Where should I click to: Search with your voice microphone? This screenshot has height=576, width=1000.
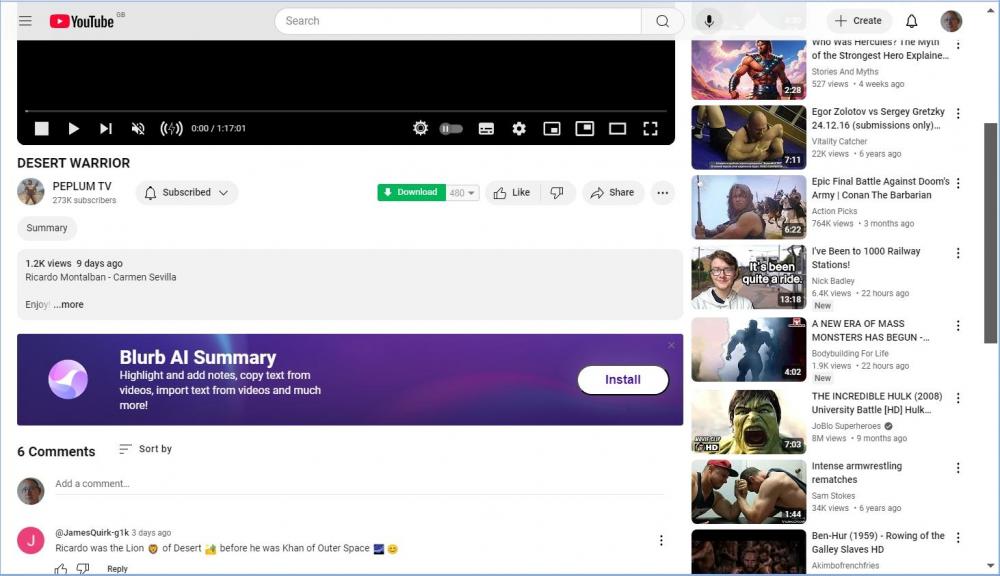(x=709, y=21)
